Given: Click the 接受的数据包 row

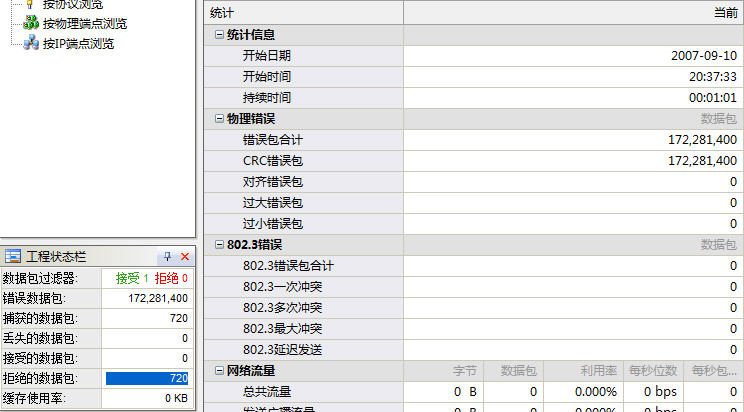Looking at the screenshot, I should click(97, 358).
